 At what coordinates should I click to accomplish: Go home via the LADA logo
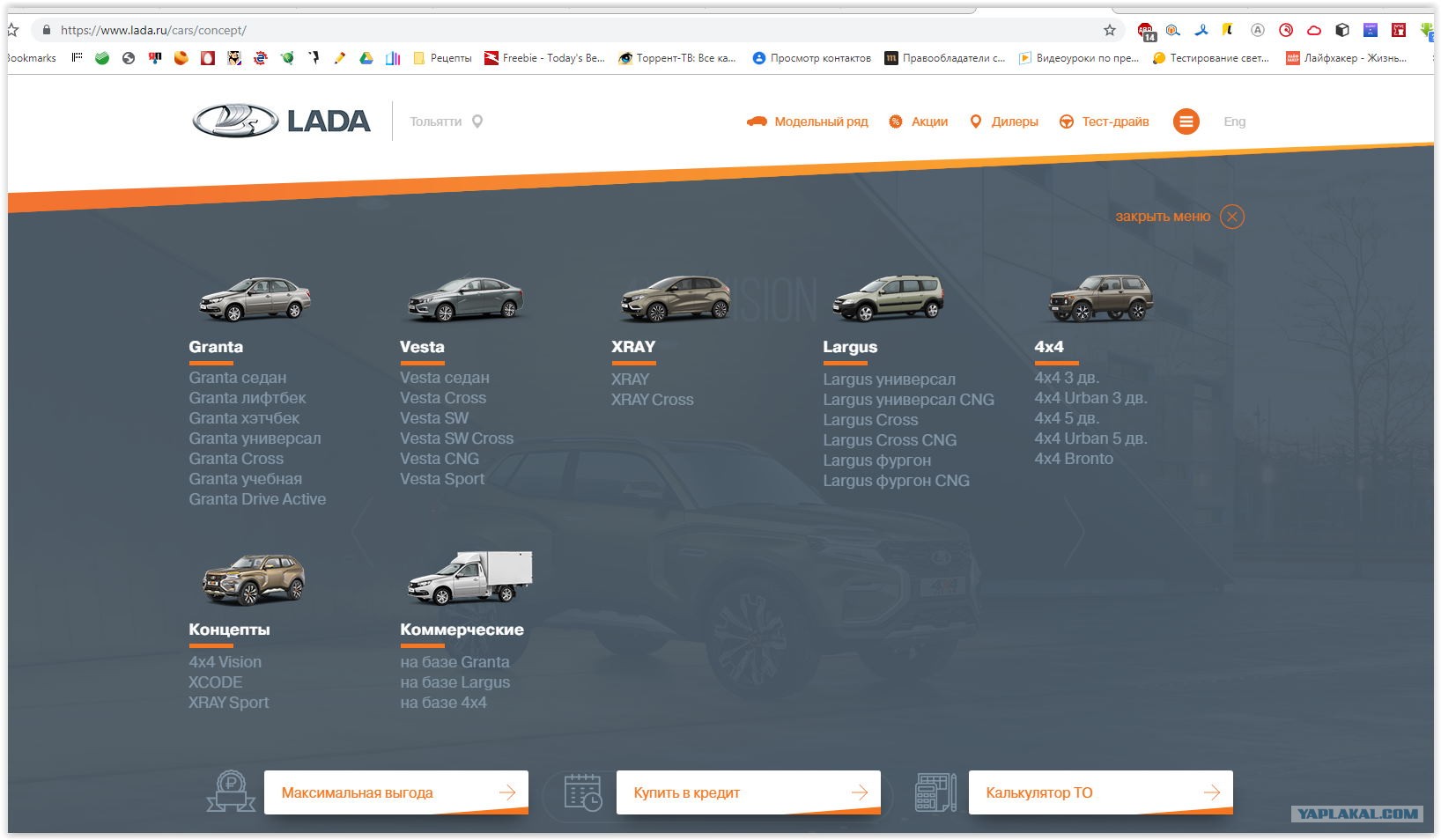(282, 121)
